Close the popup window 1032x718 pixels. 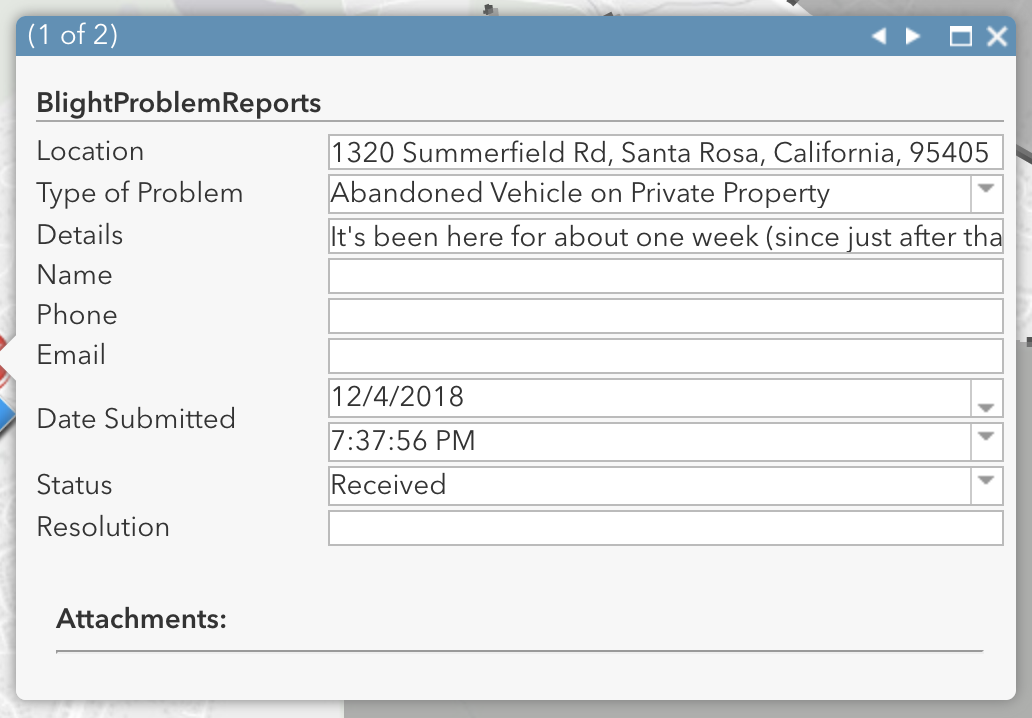click(x=996, y=37)
